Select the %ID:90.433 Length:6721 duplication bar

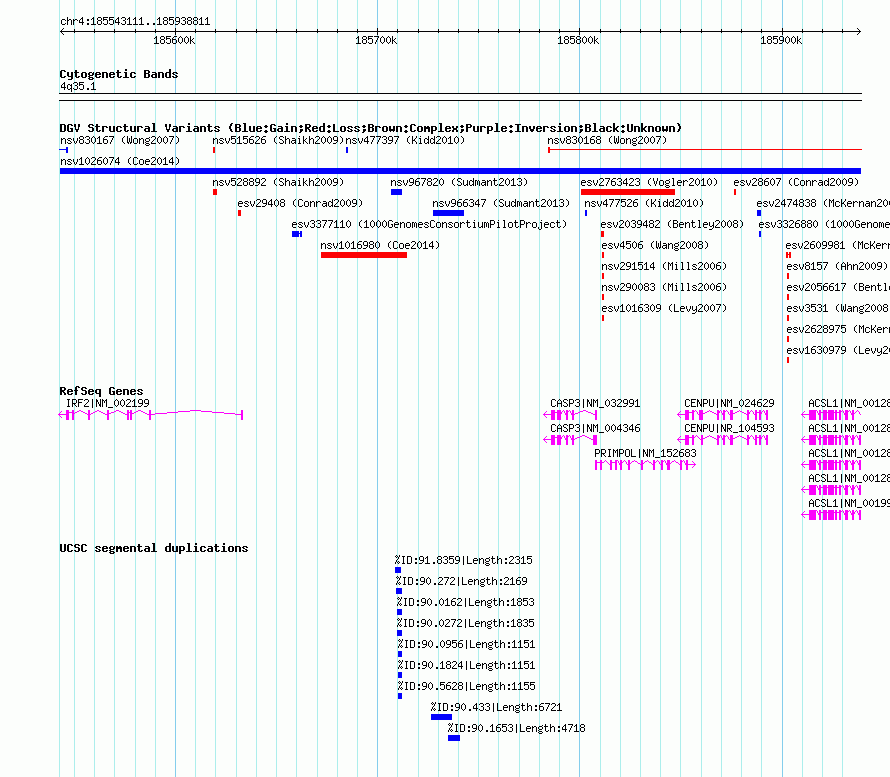(x=442, y=717)
